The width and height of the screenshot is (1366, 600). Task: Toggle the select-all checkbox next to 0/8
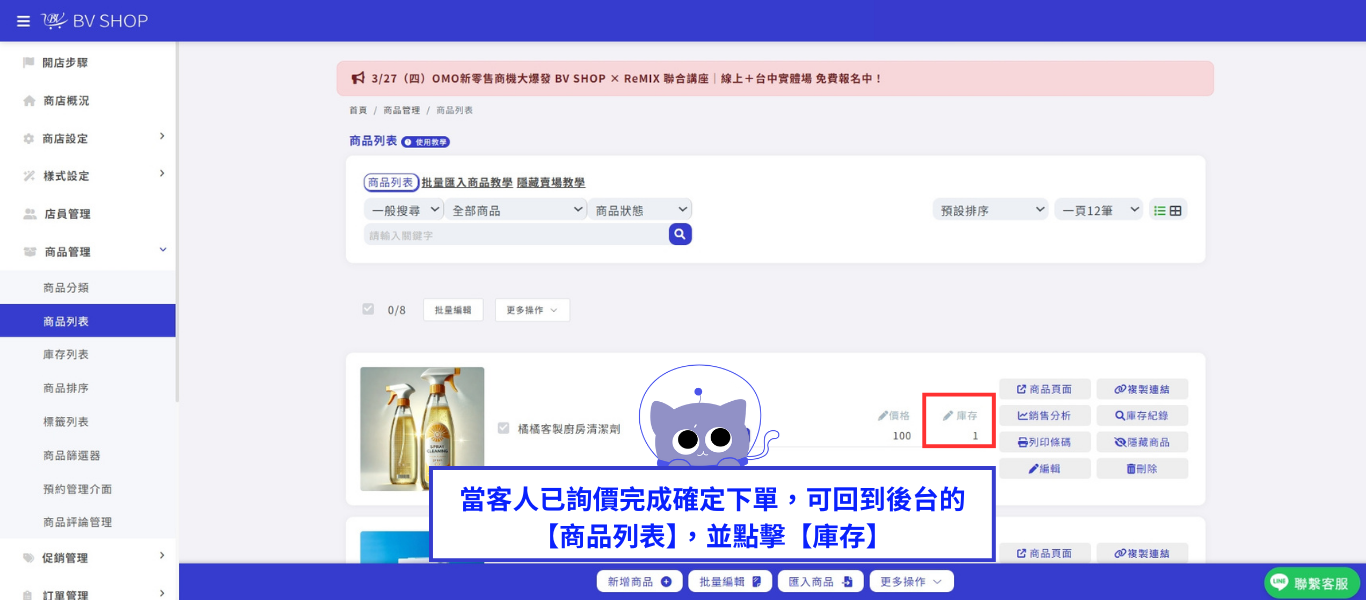368,309
